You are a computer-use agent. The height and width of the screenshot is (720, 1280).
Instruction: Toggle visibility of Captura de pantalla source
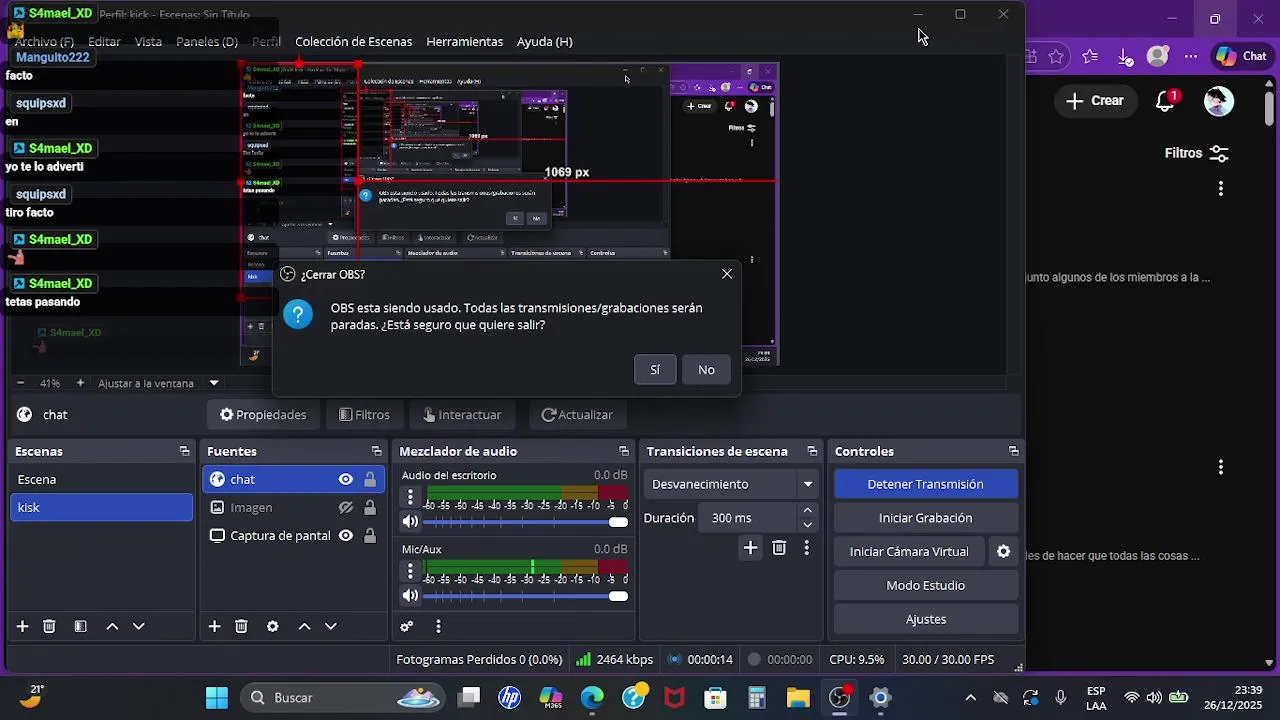pyautogui.click(x=346, y=536)
